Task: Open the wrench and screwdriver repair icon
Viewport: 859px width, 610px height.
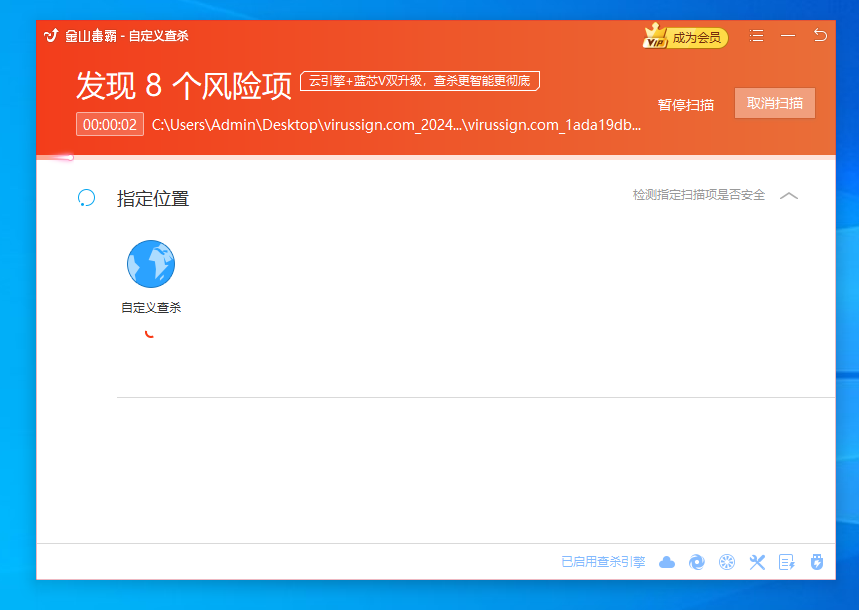Action: click(x=757, y=562)
